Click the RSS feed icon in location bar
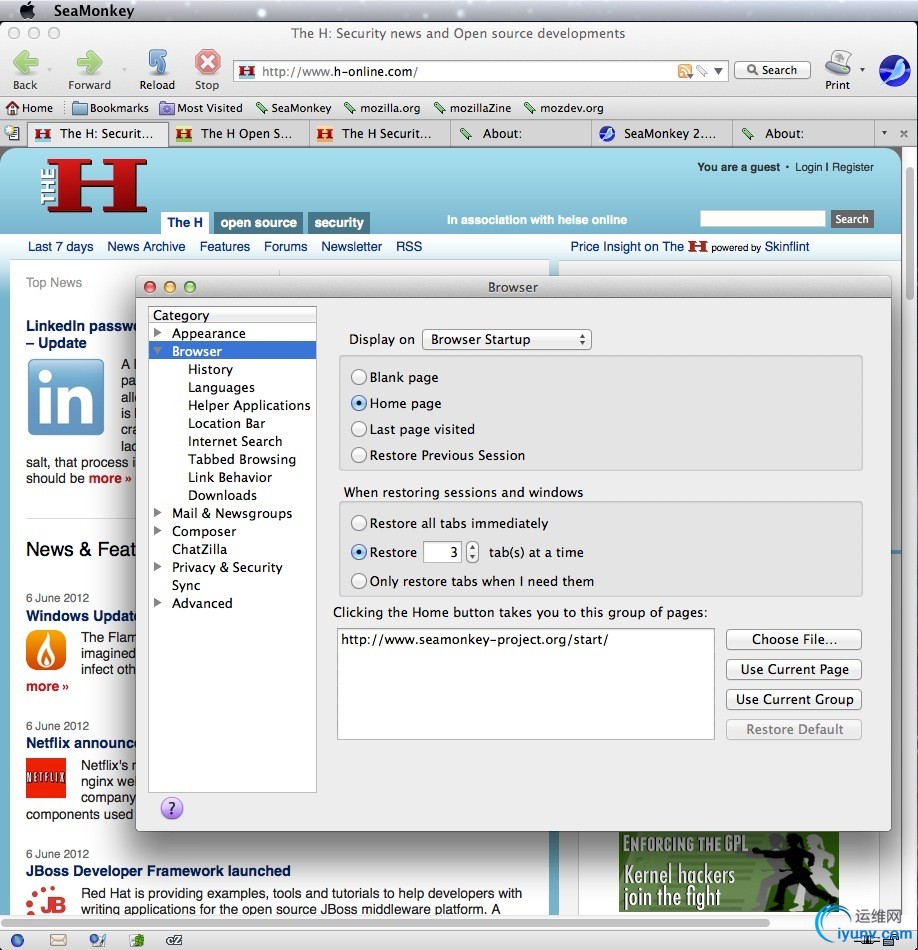Image resolution: width=918 pixels, height=950 pixels. click(x=685, y=71)
